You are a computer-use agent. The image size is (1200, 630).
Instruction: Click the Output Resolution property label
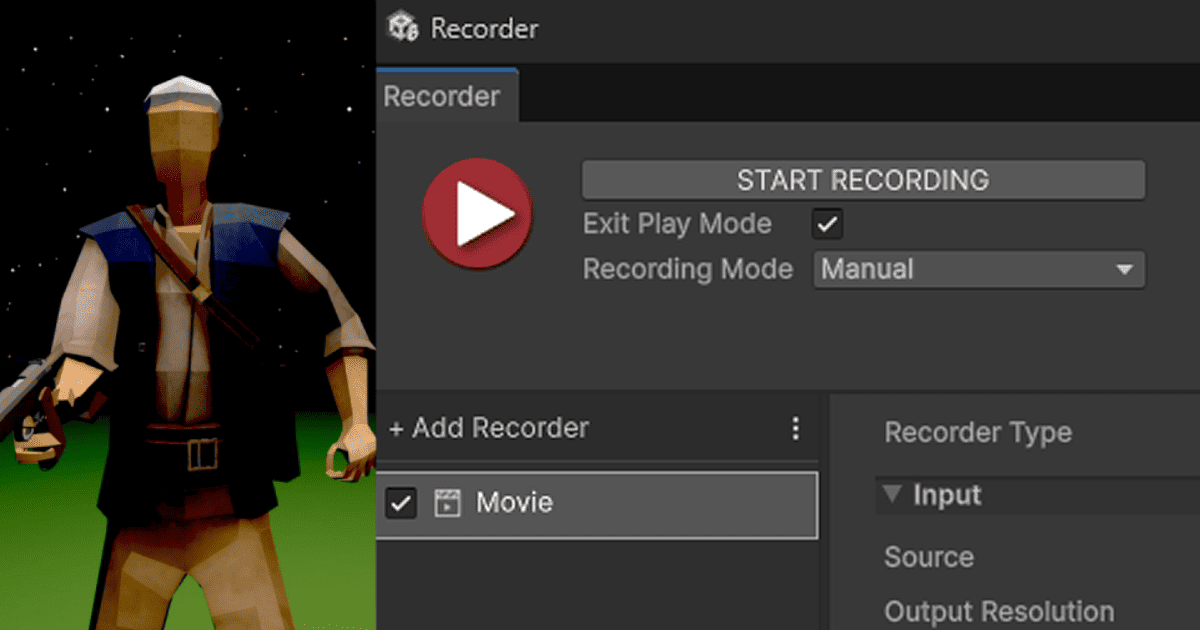tap(998, 611)
